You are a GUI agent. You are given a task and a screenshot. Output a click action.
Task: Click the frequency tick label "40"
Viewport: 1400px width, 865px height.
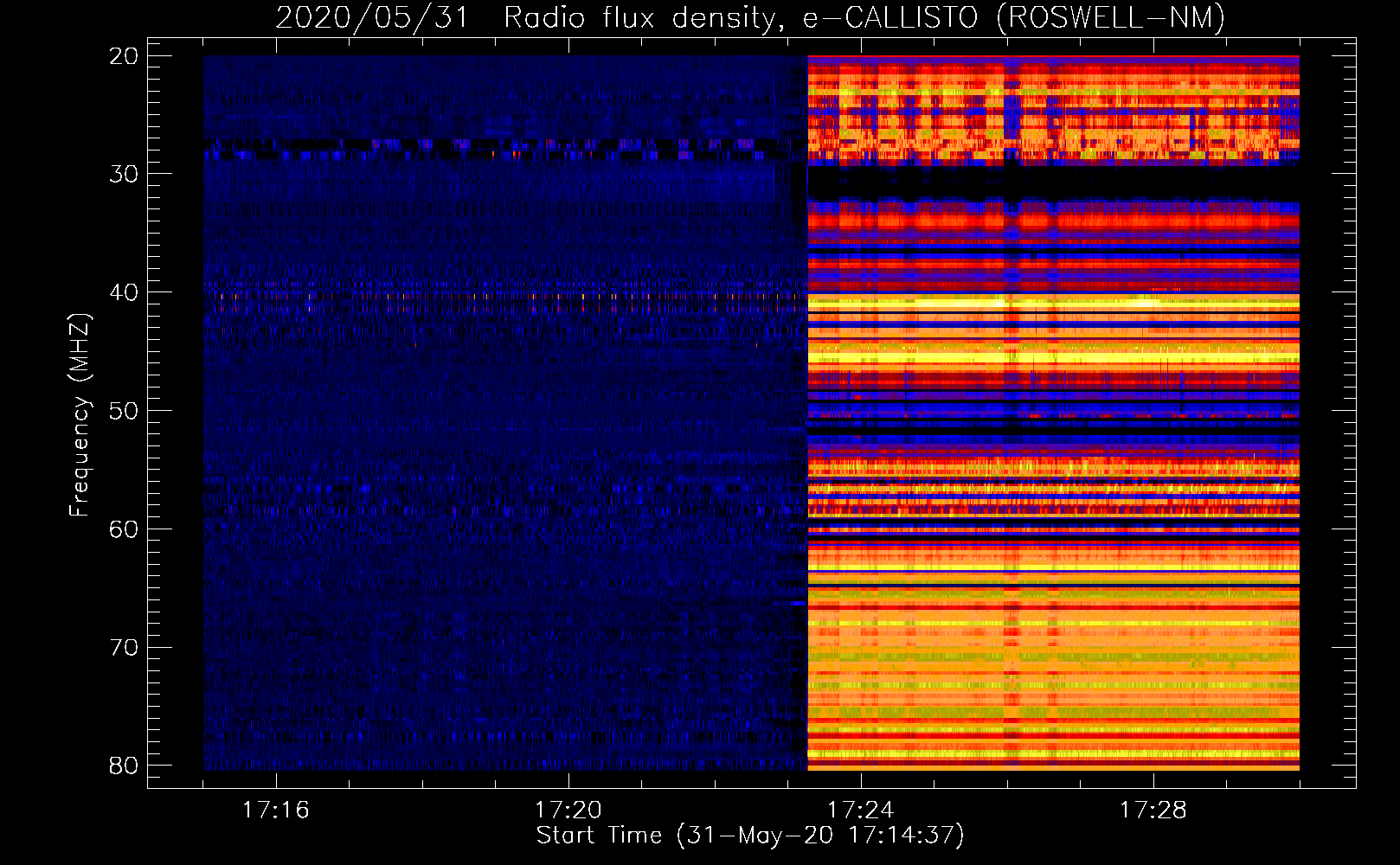tap(124, 292)
